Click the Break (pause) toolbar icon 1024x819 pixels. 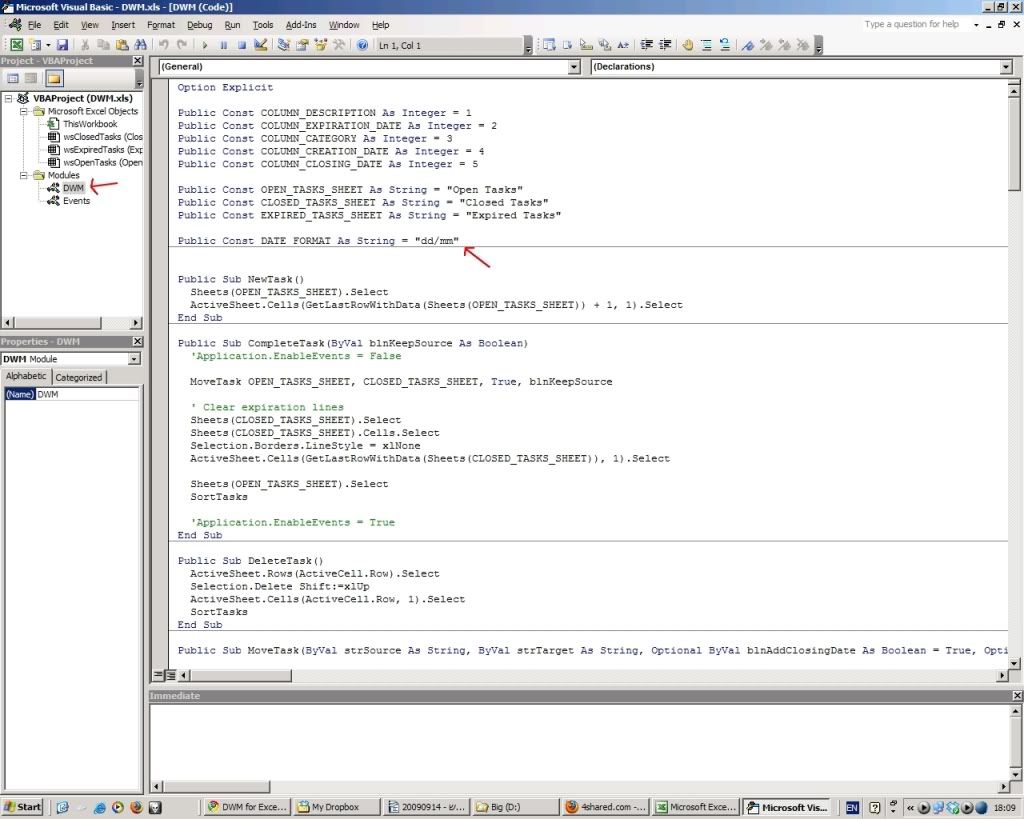coord(223,45)
